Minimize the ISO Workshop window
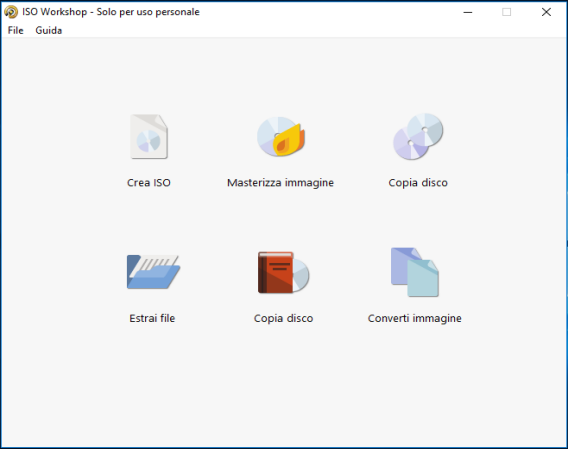The image size is (568, 449). click(x=468, y=12)
